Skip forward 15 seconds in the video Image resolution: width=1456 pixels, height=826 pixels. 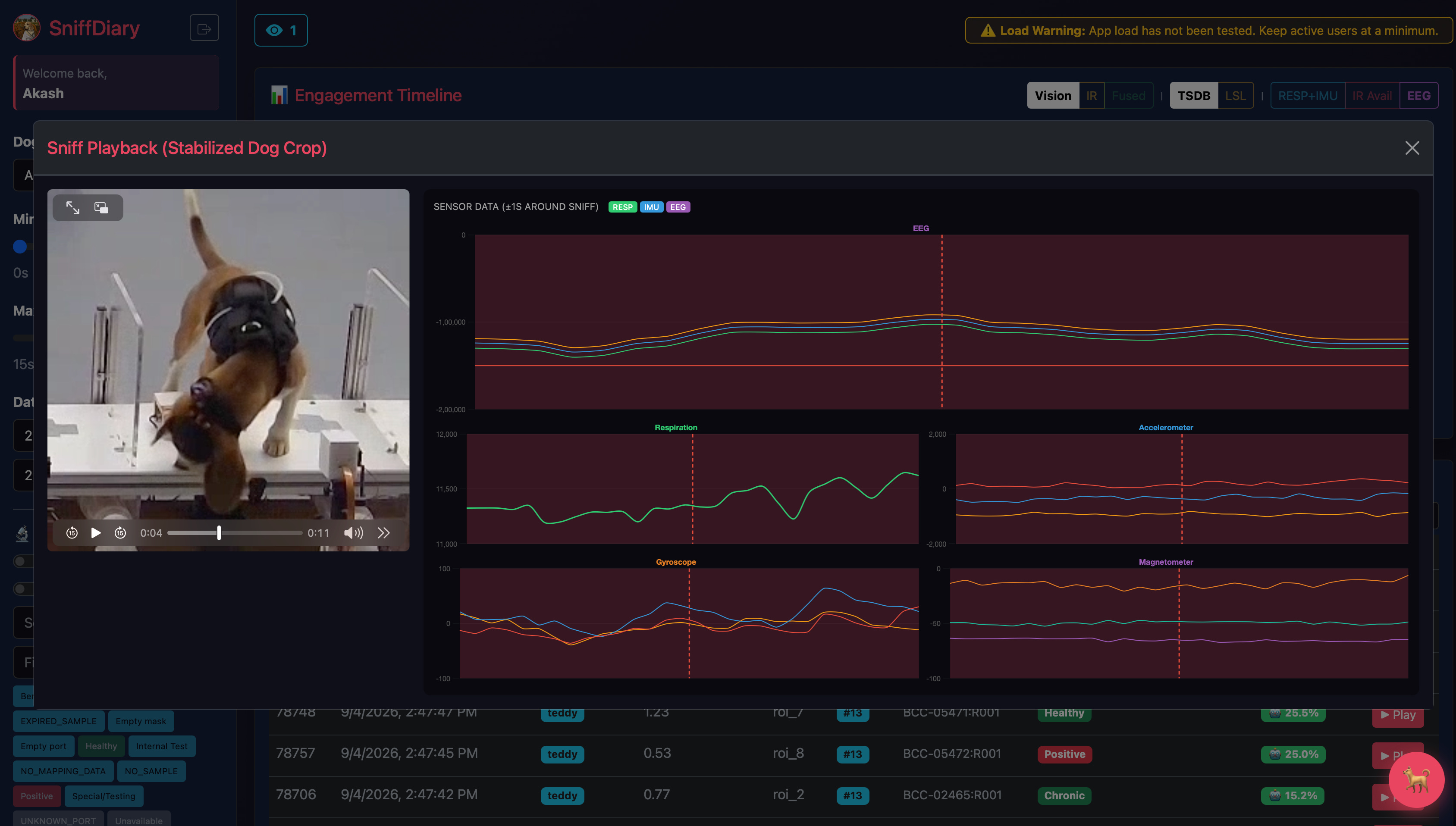120,533
